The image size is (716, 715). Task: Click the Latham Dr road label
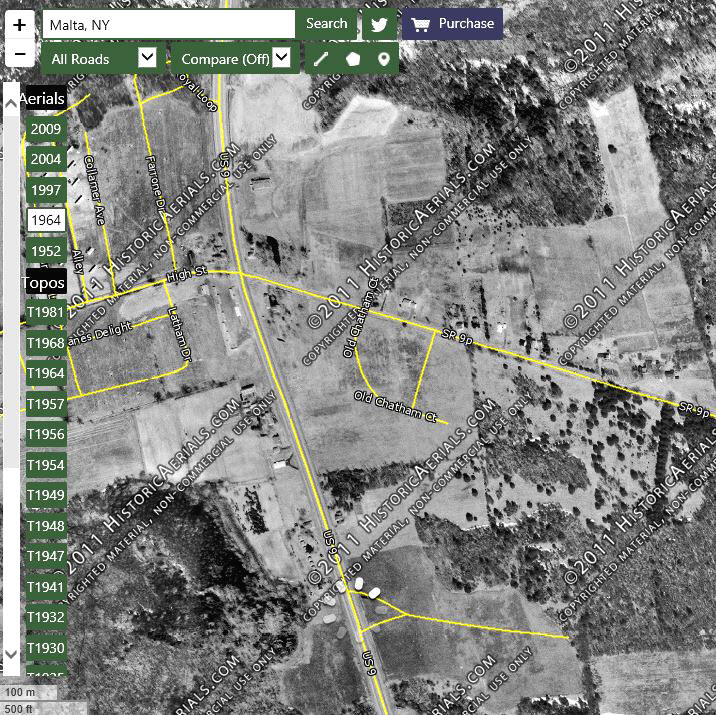pyautogui.click(x=179, y=335)
